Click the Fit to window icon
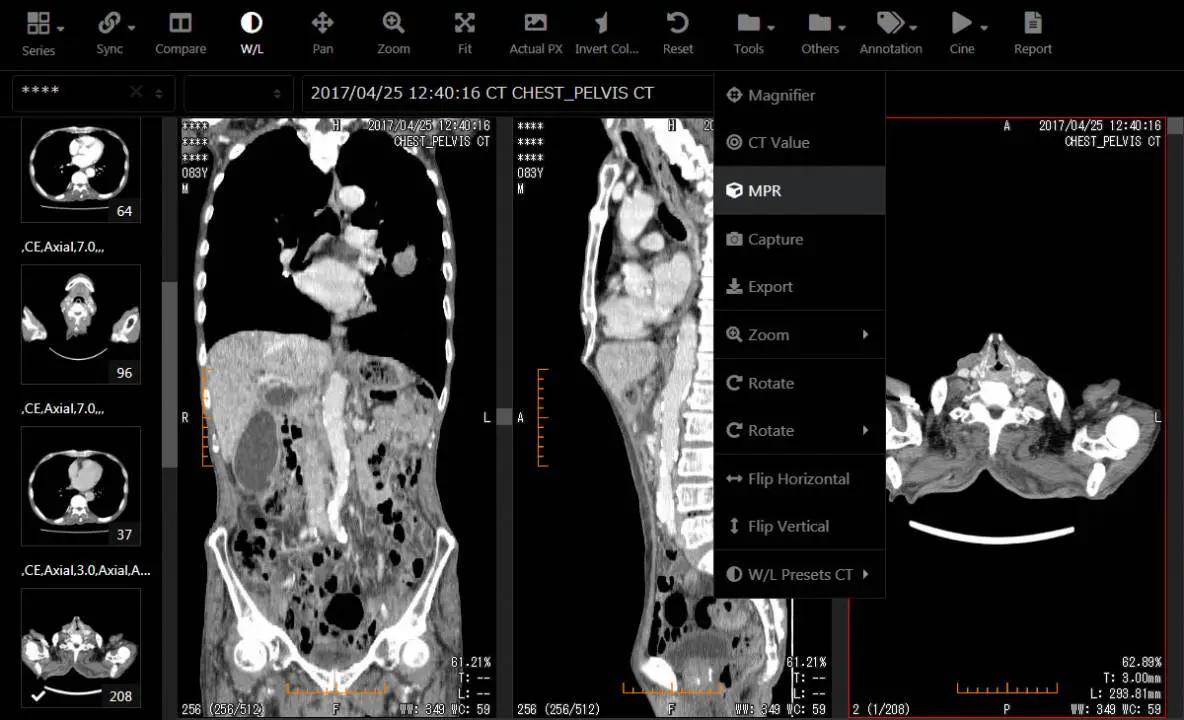 tap(464, 32)
